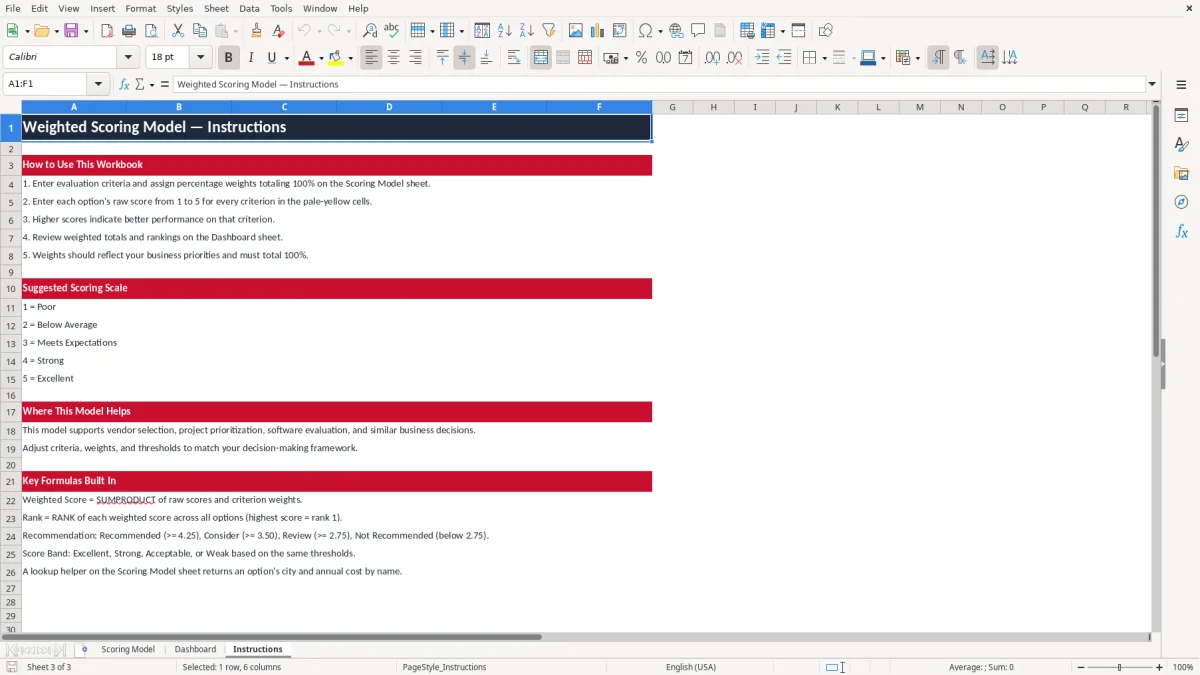Open the sidebar Navigator compass icon
Image resolution: width=1200 pixels, height=675 pixels.
(1181, 202)
